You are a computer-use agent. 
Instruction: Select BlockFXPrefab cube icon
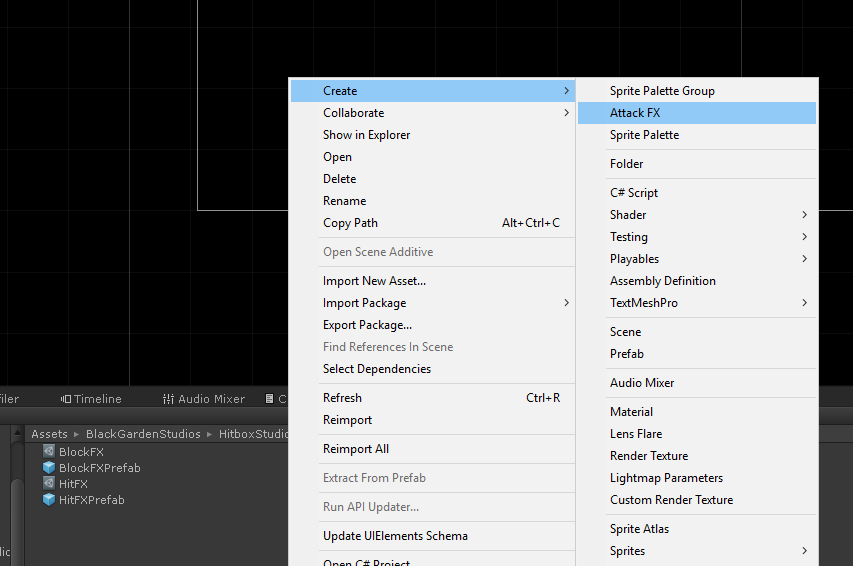49,467
